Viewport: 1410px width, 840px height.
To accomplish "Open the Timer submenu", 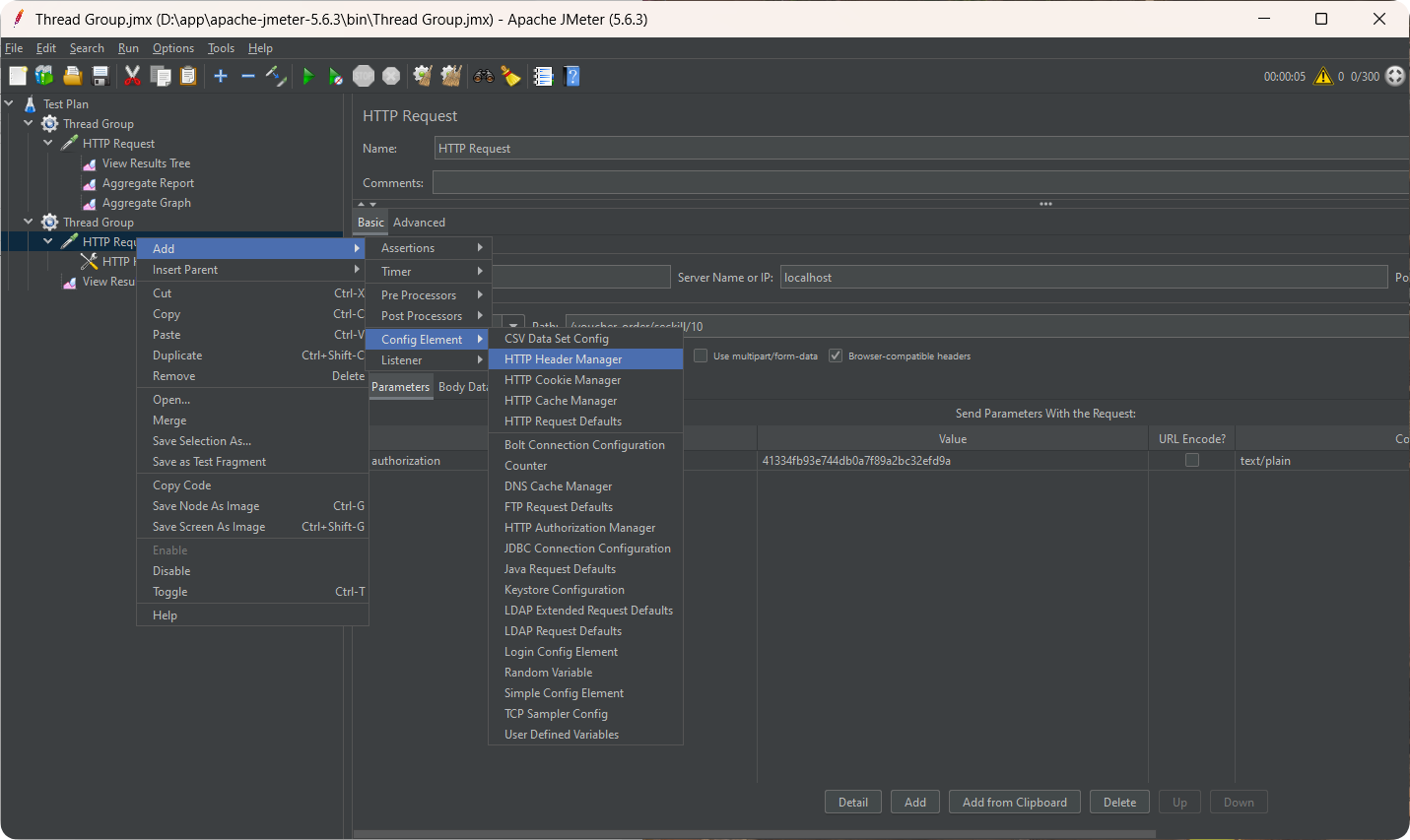I will pyautogui.click(x=429, y=272).
